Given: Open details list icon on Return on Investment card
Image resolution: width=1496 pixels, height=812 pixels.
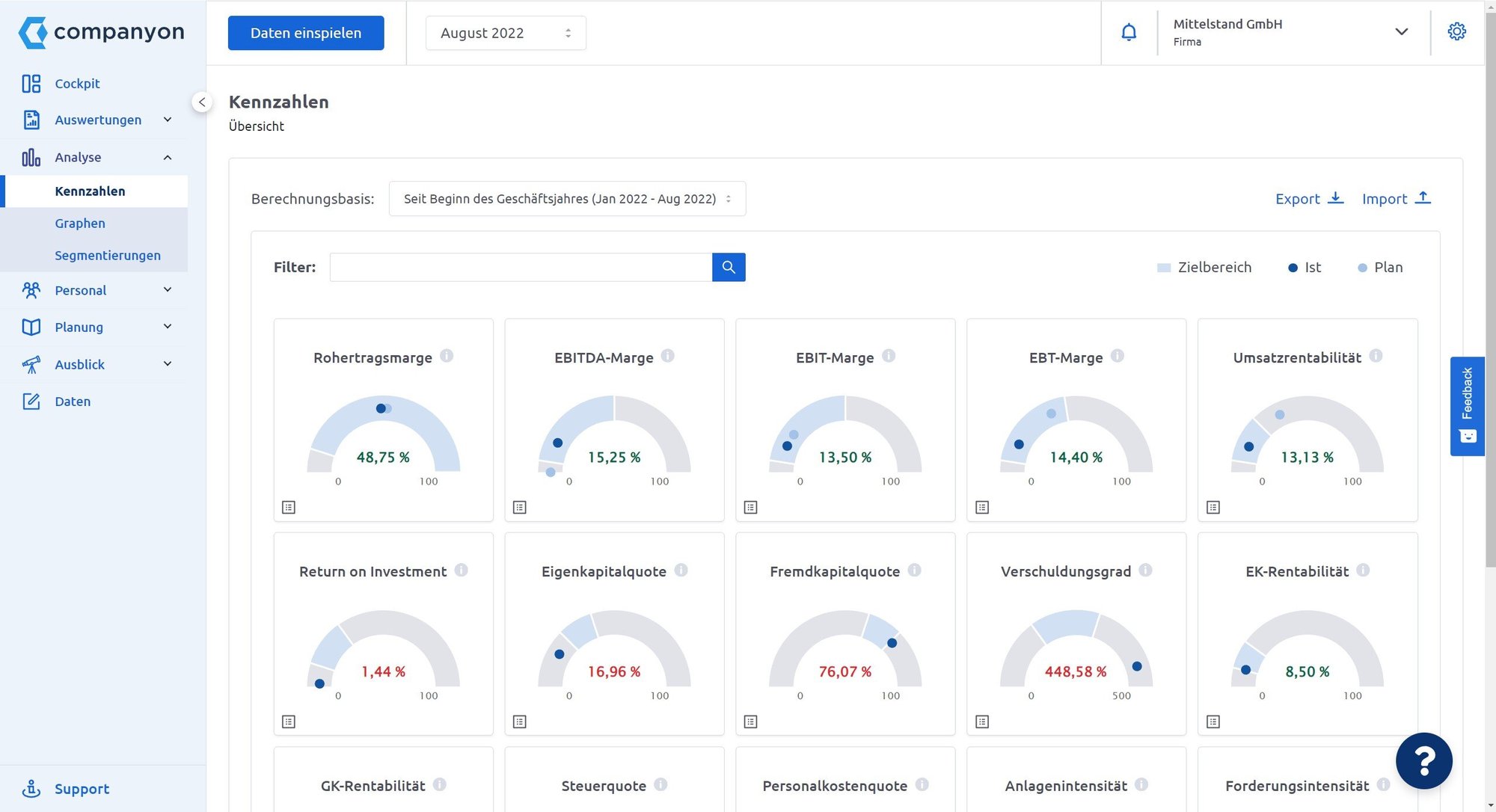Looking at the screenshot, I should click(289, 722).
